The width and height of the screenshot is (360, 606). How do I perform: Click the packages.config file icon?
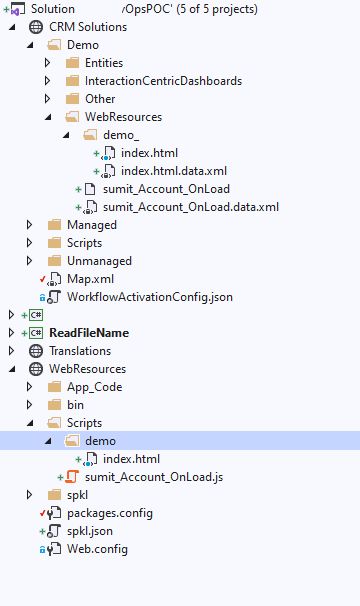click(54, 513)
